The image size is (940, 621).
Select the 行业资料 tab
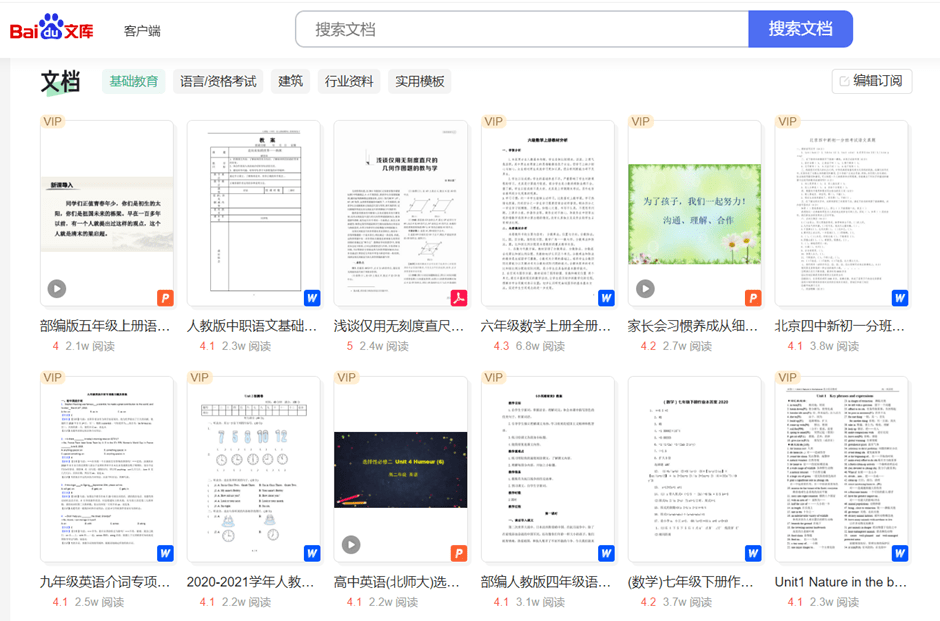click(349, 81)
